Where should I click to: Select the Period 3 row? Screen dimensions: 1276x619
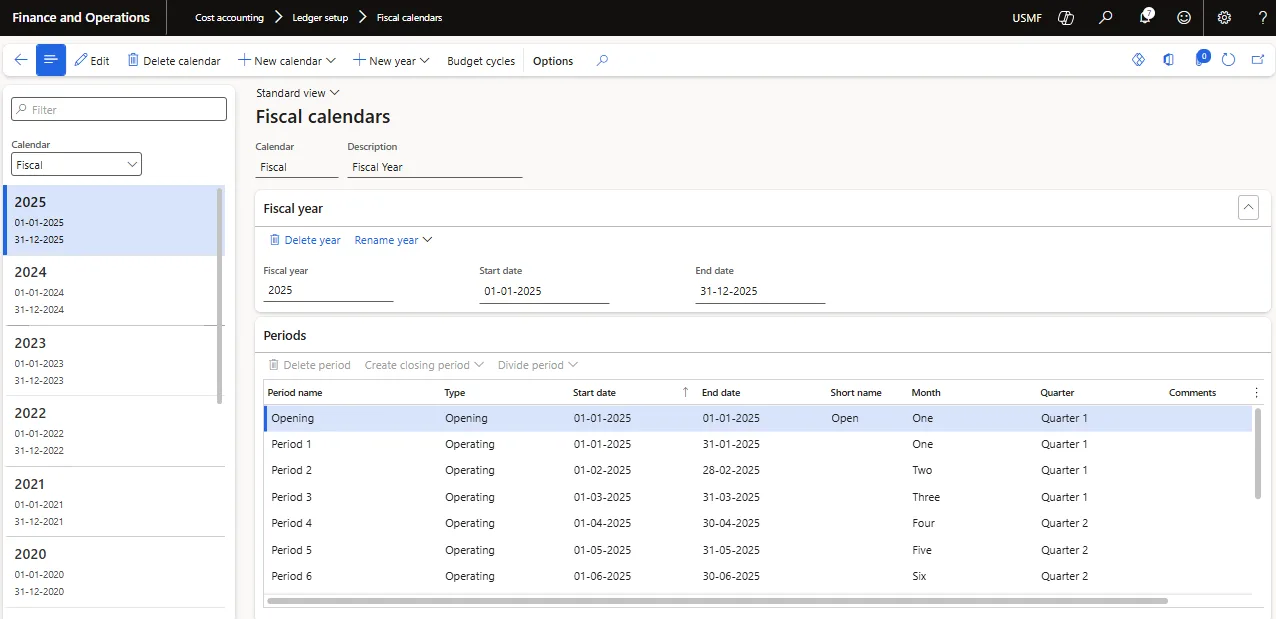758,497
